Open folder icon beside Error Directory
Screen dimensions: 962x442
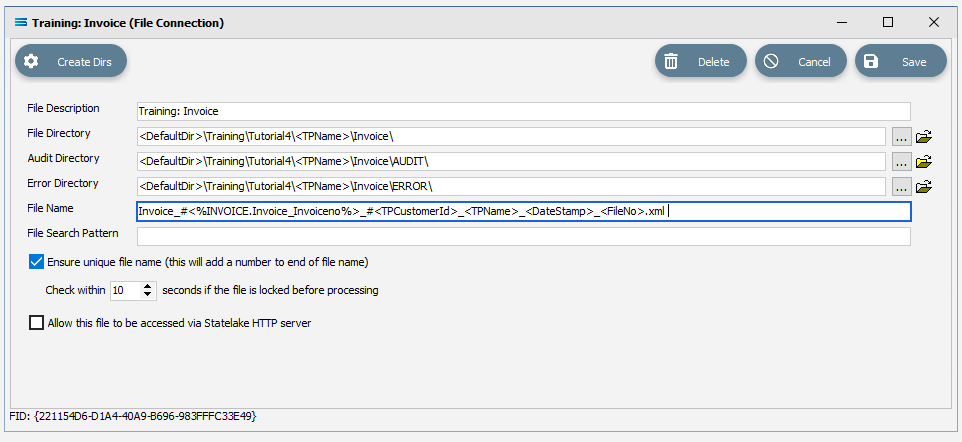(x=923, y=187)
